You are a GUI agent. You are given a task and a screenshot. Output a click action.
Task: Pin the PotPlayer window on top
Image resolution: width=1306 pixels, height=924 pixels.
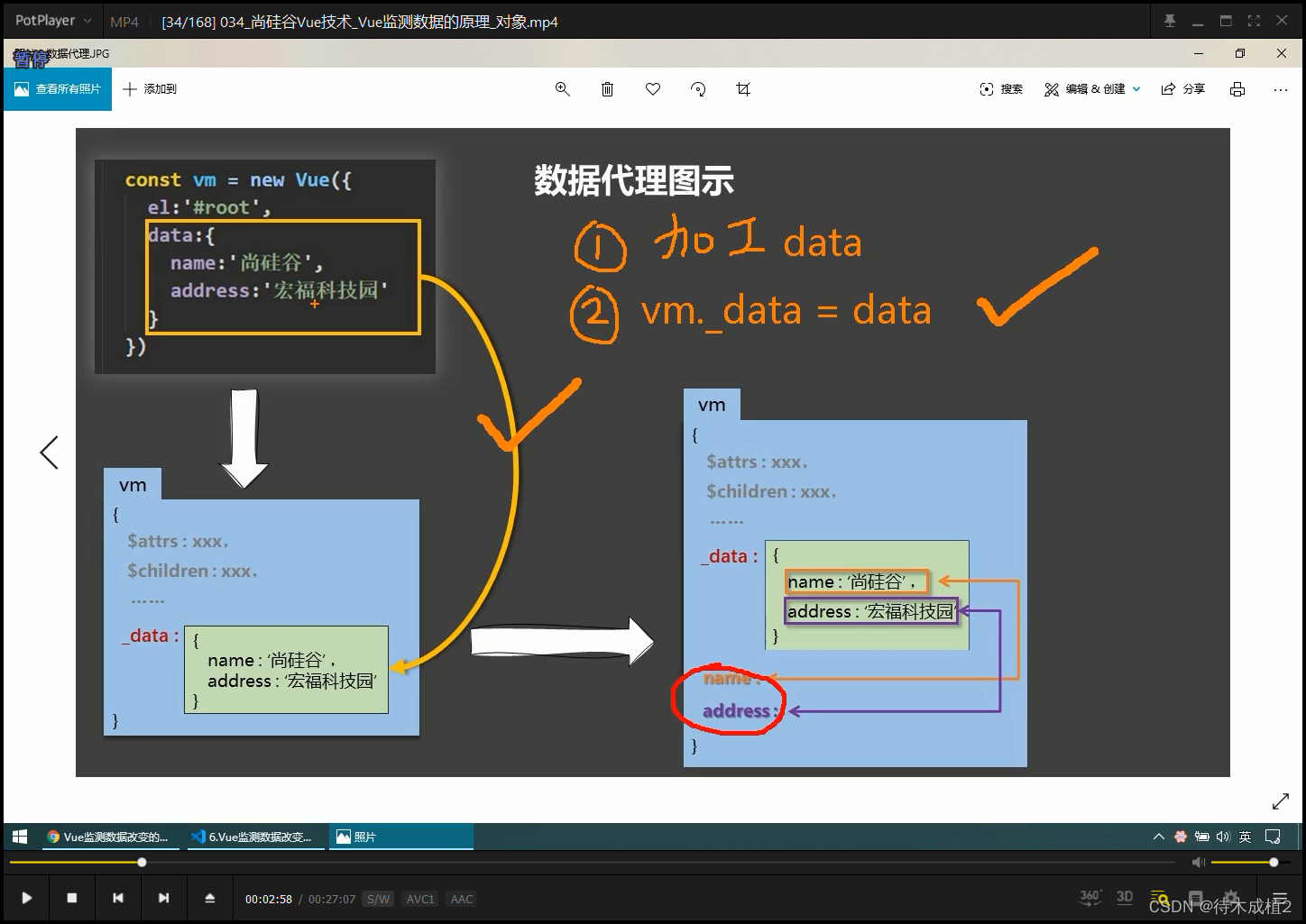click(1170, 21)
